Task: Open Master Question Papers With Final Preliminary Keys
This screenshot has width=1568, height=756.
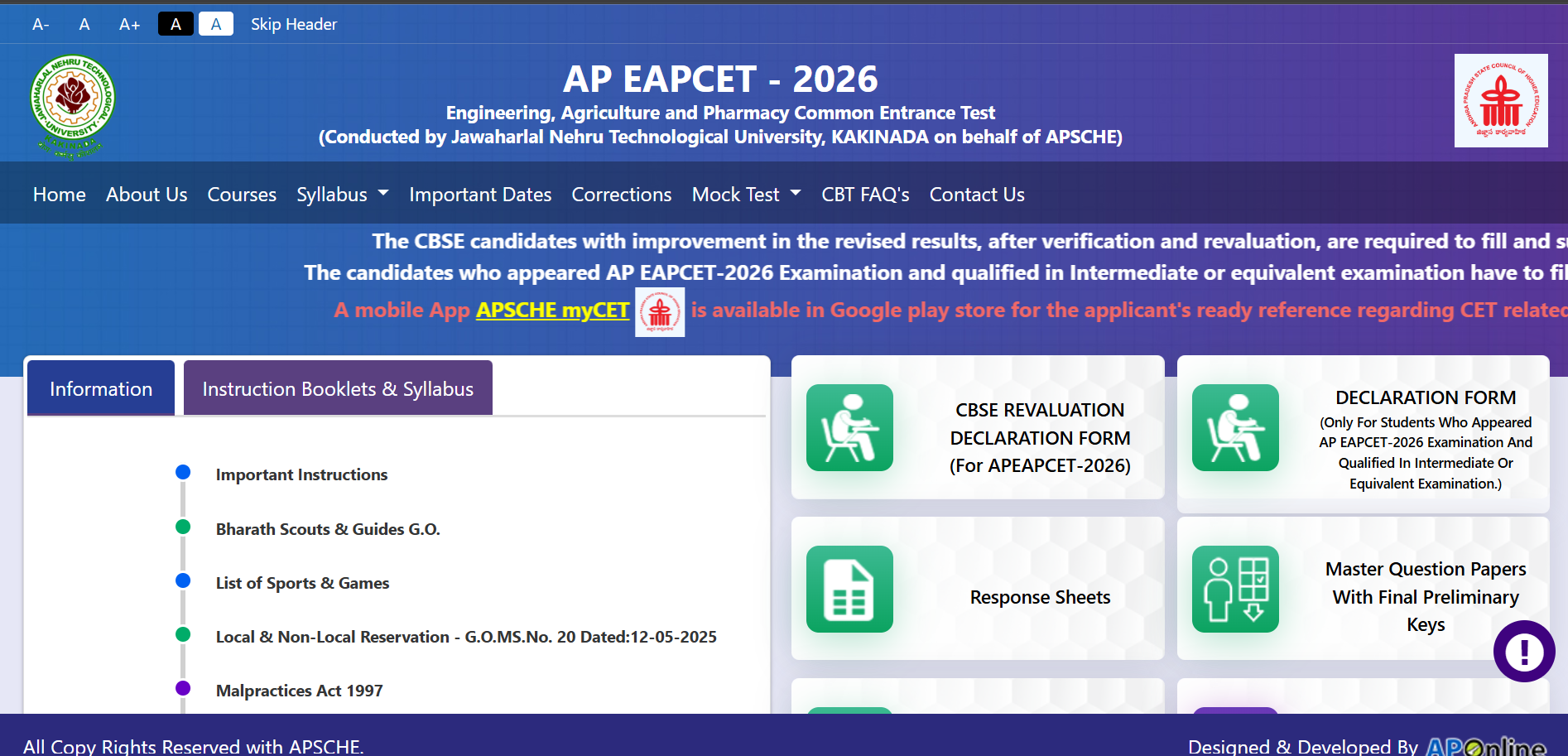Action: point(1426,596)
